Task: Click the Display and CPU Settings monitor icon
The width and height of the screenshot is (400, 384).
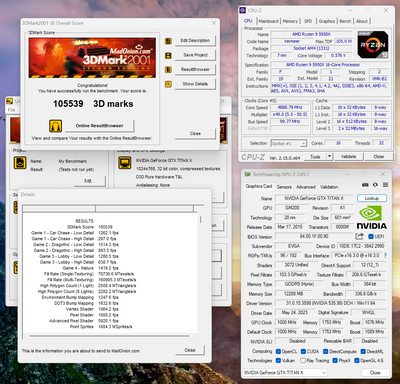Action: pos(124,163)
